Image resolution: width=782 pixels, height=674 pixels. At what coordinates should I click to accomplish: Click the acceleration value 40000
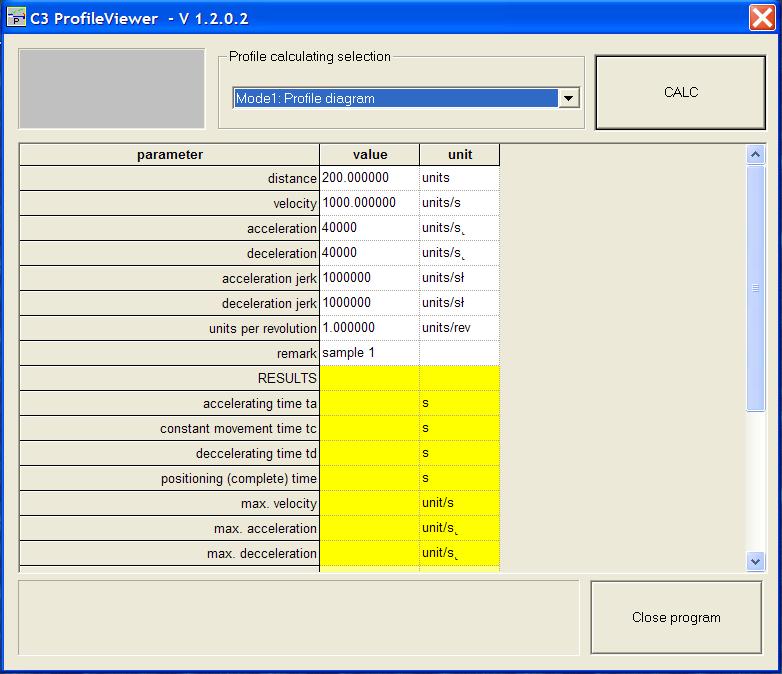tap(370, 228)
